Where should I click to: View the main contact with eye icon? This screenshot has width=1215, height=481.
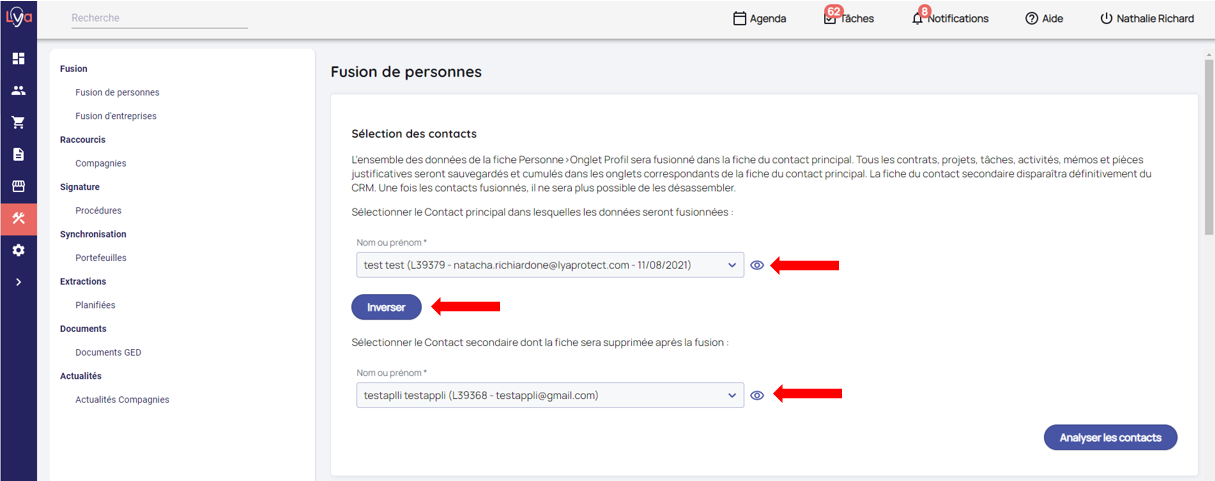[x=757, y=265]
